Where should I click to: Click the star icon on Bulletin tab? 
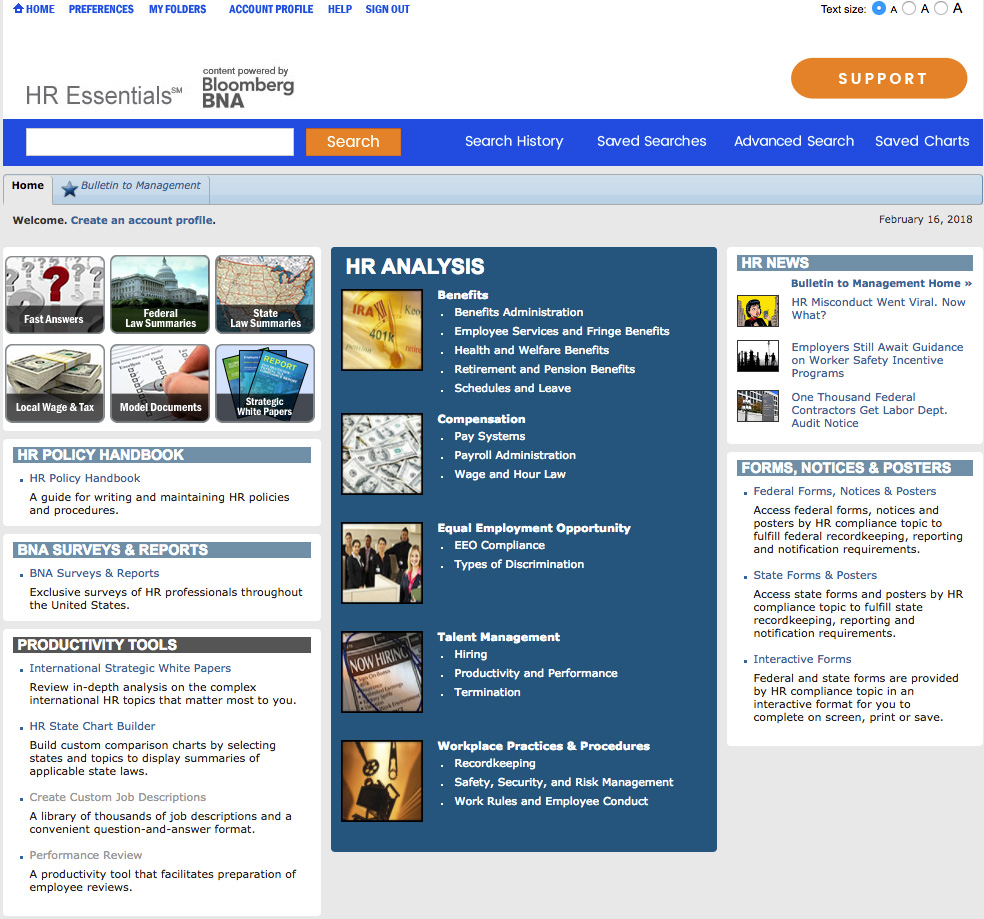[x=70, y=188]
